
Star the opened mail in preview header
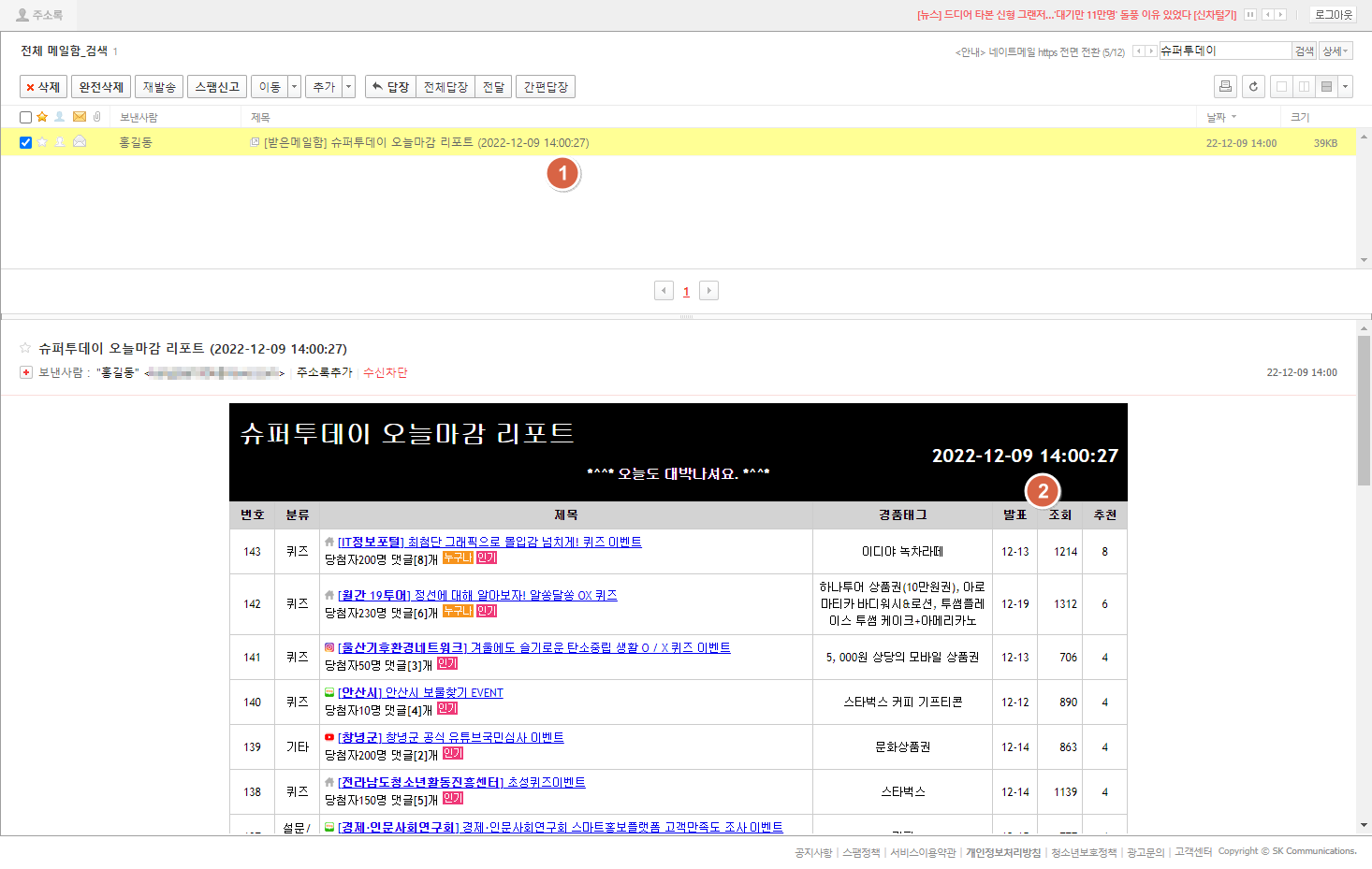coord(25,347)
